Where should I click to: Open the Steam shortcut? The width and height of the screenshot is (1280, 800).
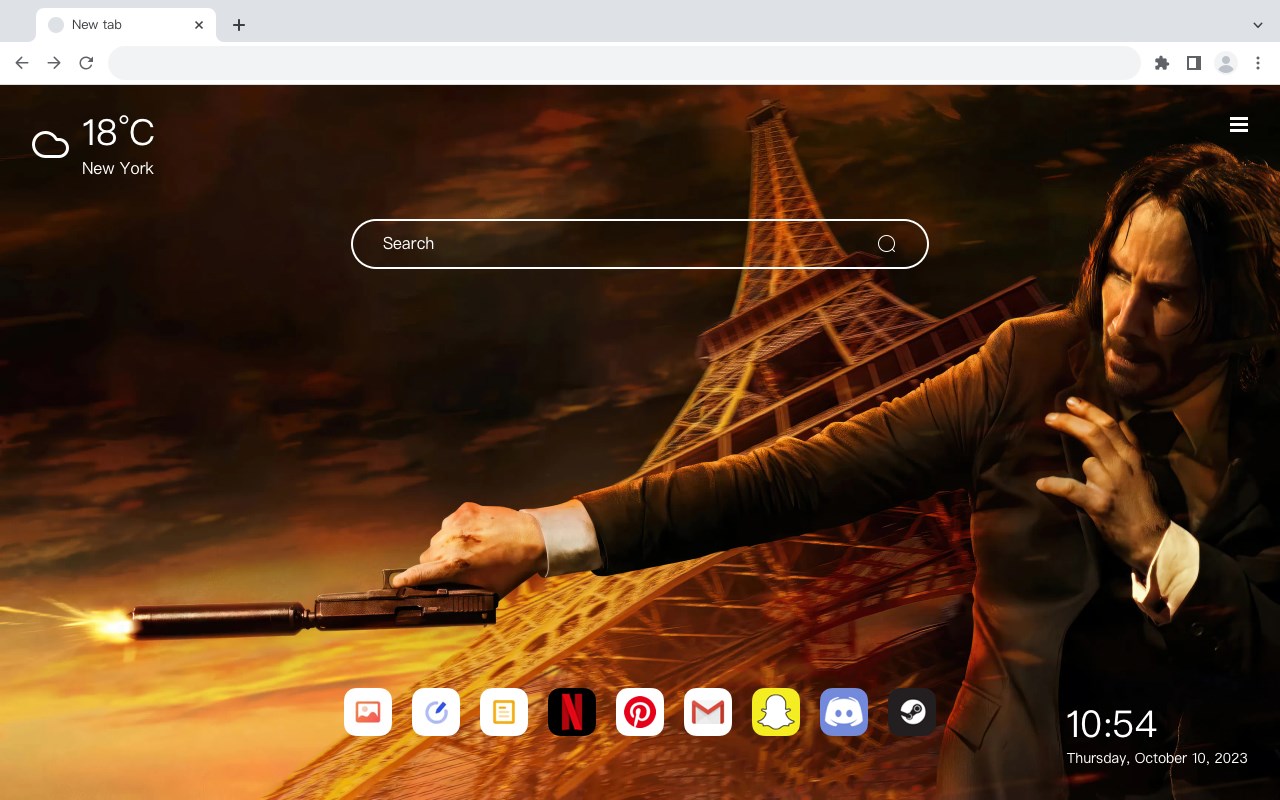[x=912, y=712]
